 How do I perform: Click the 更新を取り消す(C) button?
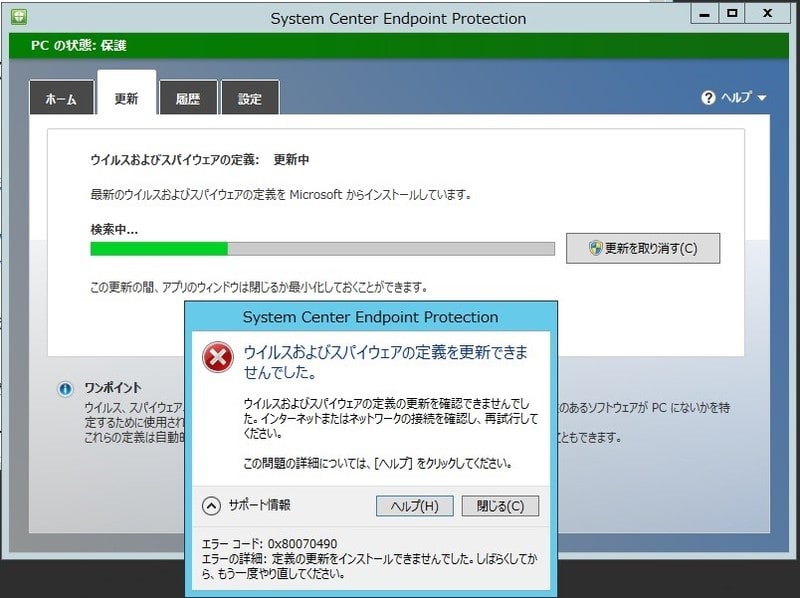[x=643, y=248]
